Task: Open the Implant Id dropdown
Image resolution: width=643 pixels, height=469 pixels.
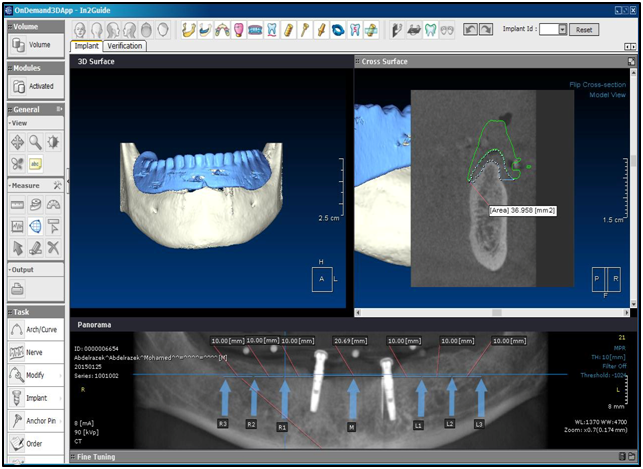Action: (x=562, y=30)
